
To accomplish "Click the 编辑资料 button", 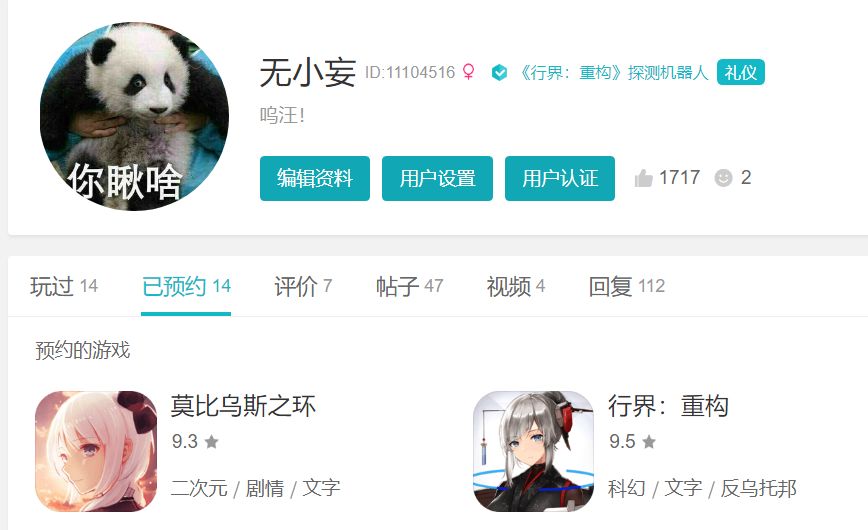I will click(315, 178).
